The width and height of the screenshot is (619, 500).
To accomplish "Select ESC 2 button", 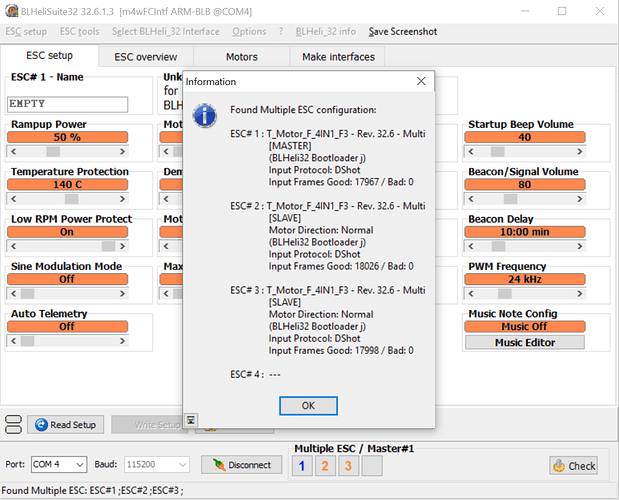I will click(x=325, y=466).
